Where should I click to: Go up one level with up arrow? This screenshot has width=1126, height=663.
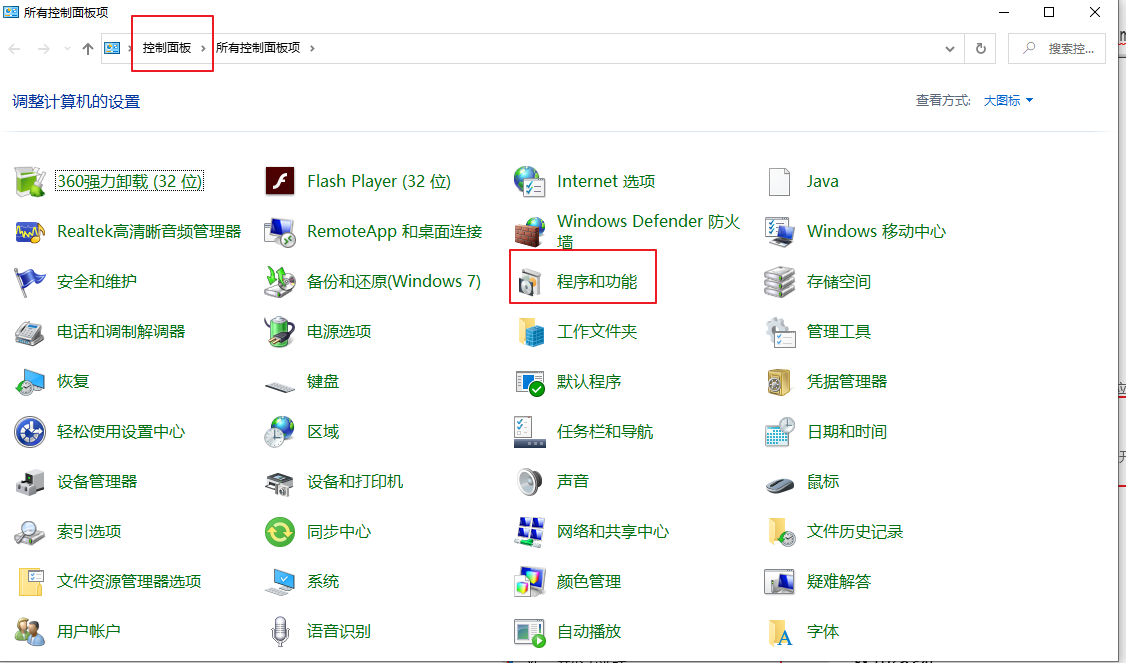tap(88, 49)
